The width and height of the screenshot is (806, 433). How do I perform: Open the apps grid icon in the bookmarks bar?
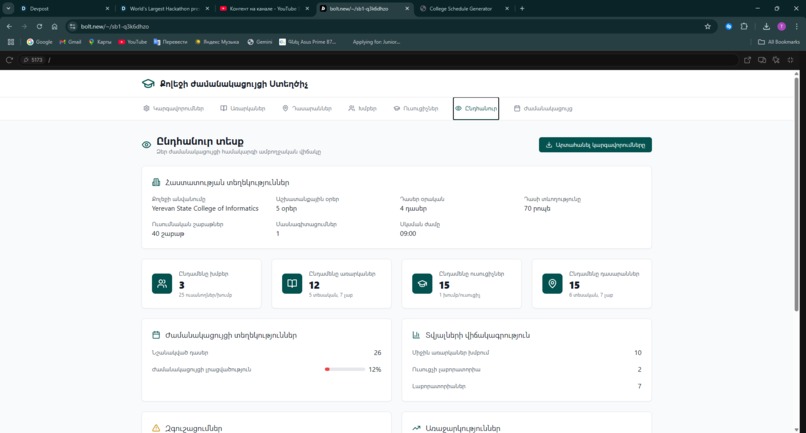pos(11,42)
